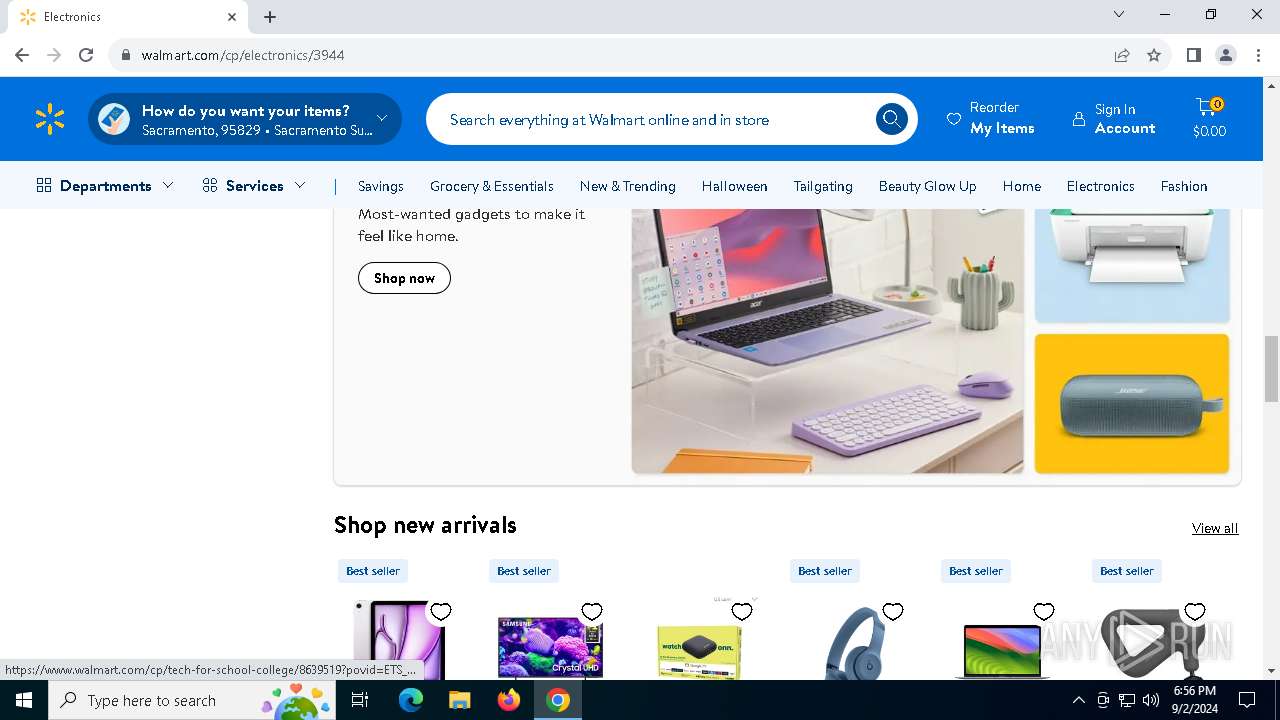Open Chrome three-dot menu
This screenshot has height=720, width=1280.
pos(1257,55)
